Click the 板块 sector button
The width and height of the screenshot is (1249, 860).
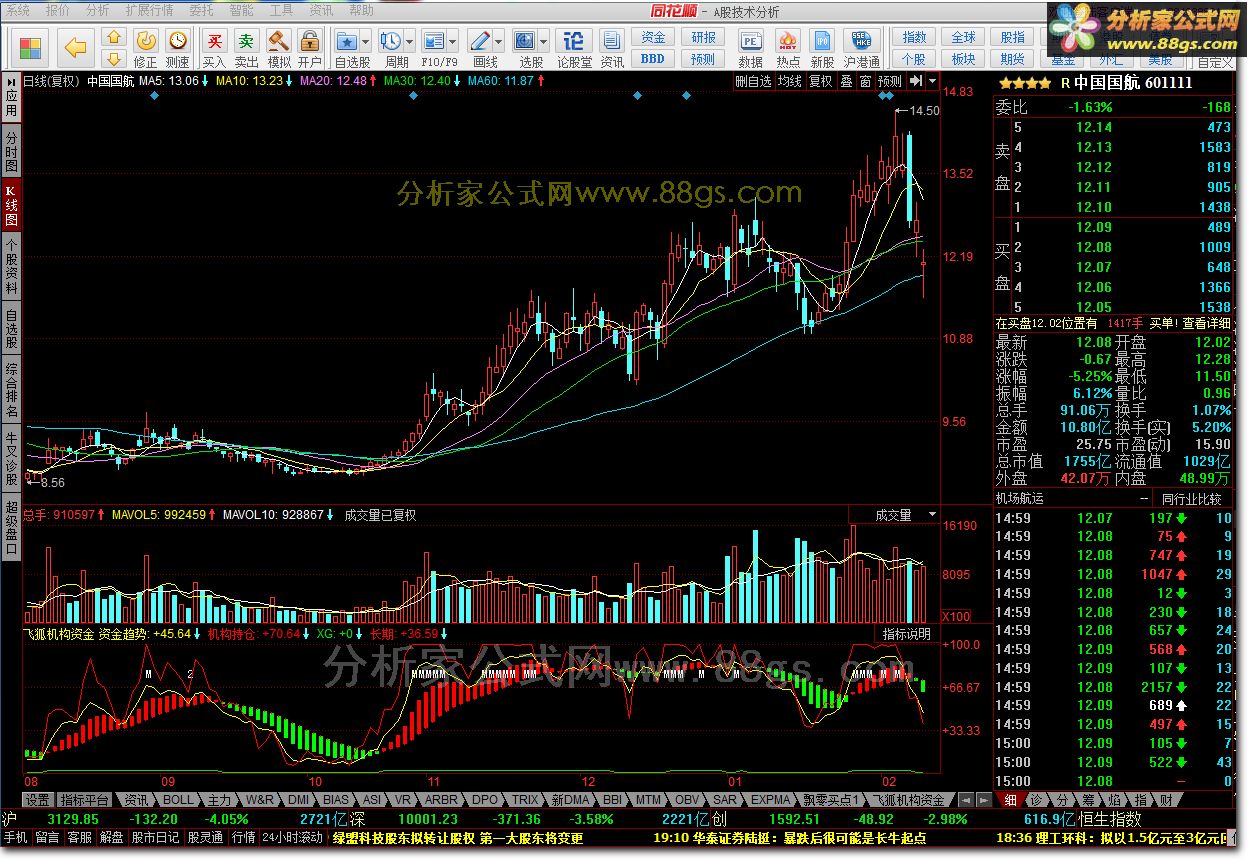[x=963, y=59]
